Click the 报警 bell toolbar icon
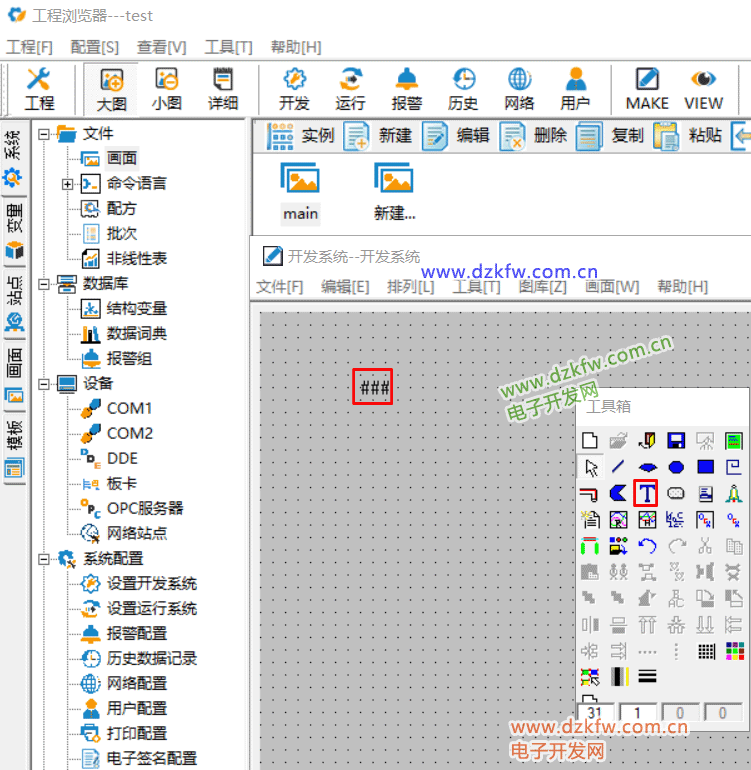 406,89
